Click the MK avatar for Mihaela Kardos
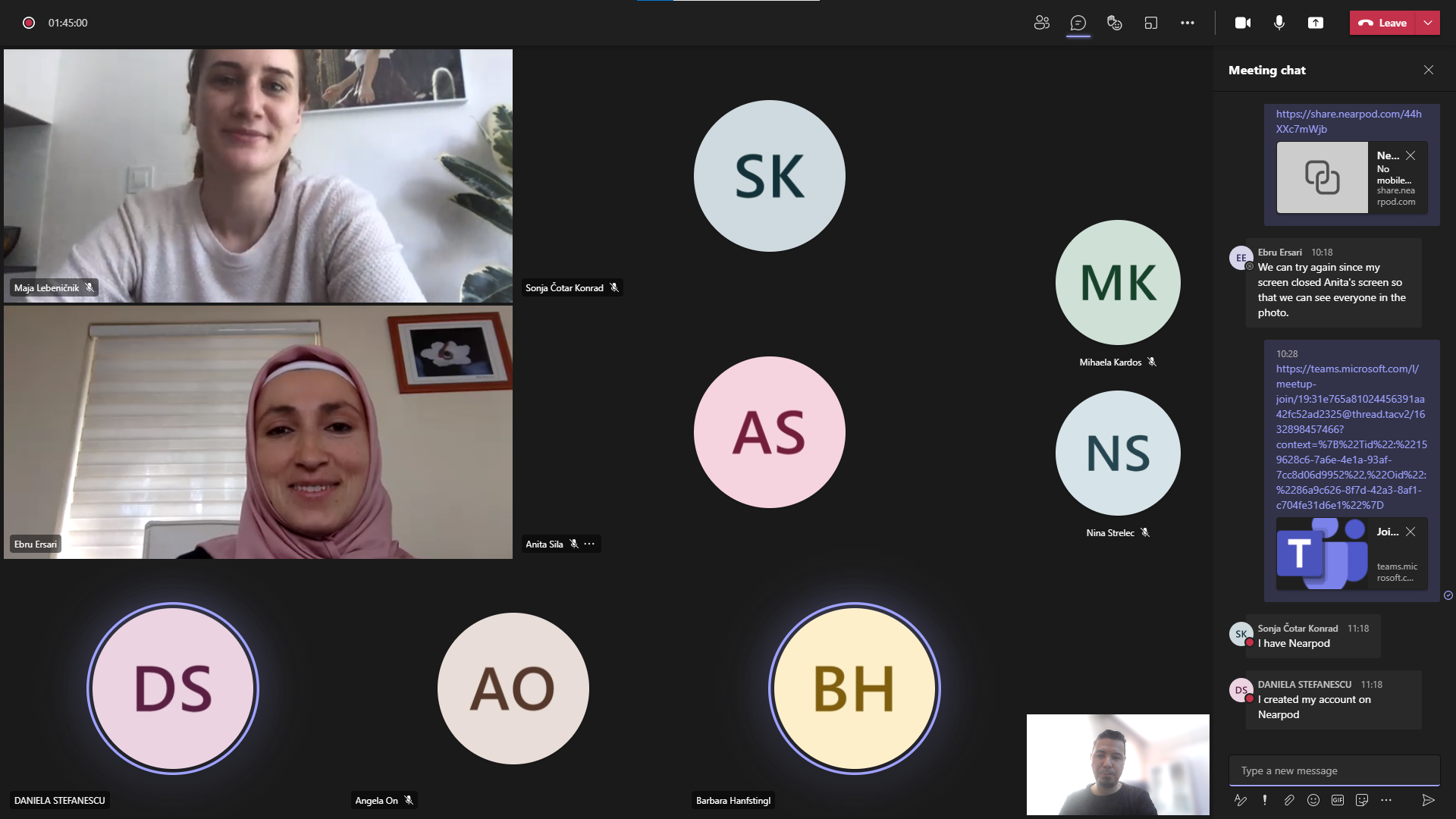Viewport: 1456px width, 819px height. pos(1118,283)
